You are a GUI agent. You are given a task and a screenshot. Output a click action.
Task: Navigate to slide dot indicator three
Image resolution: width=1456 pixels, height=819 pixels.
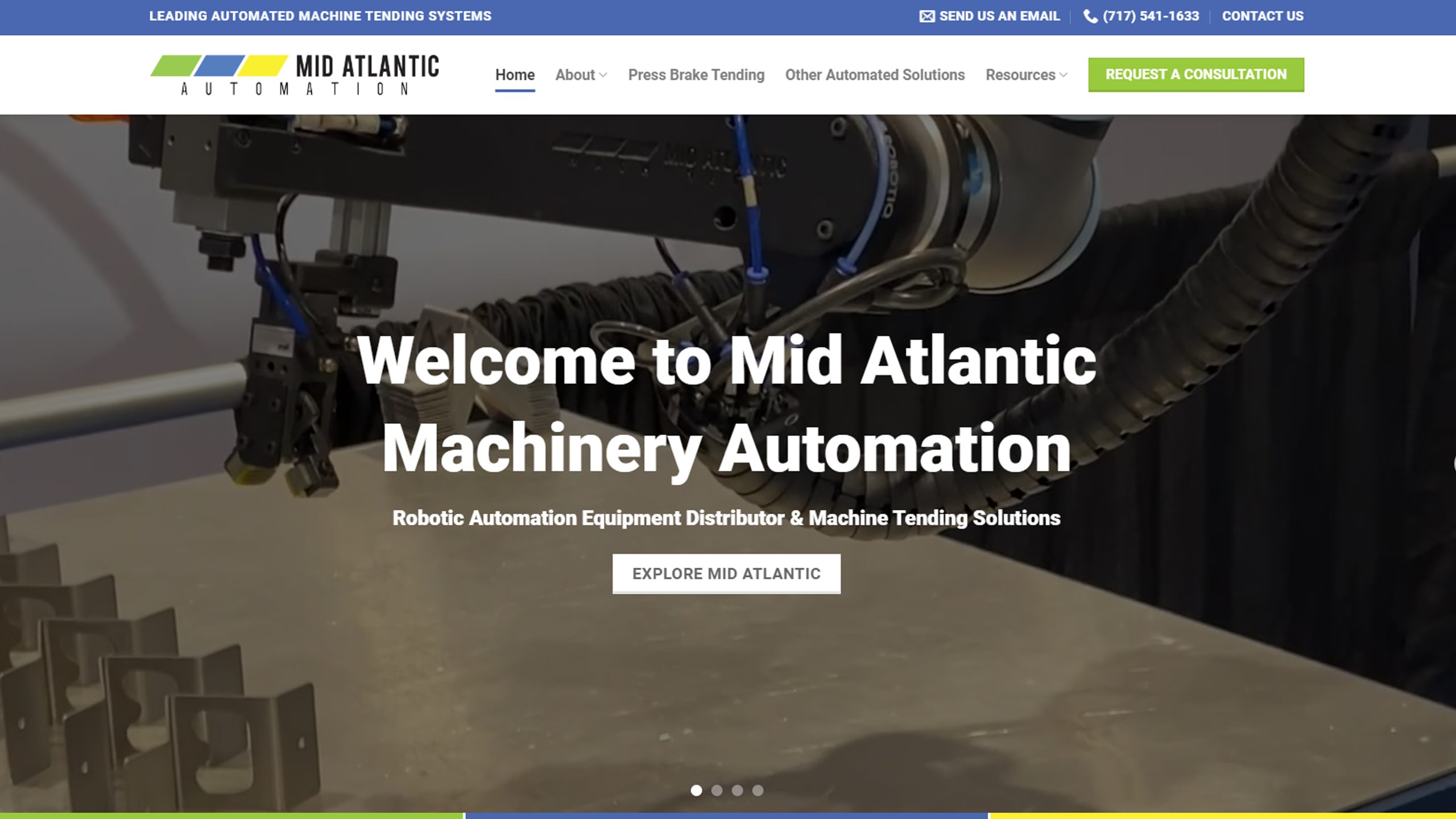(x=737, y=790)
